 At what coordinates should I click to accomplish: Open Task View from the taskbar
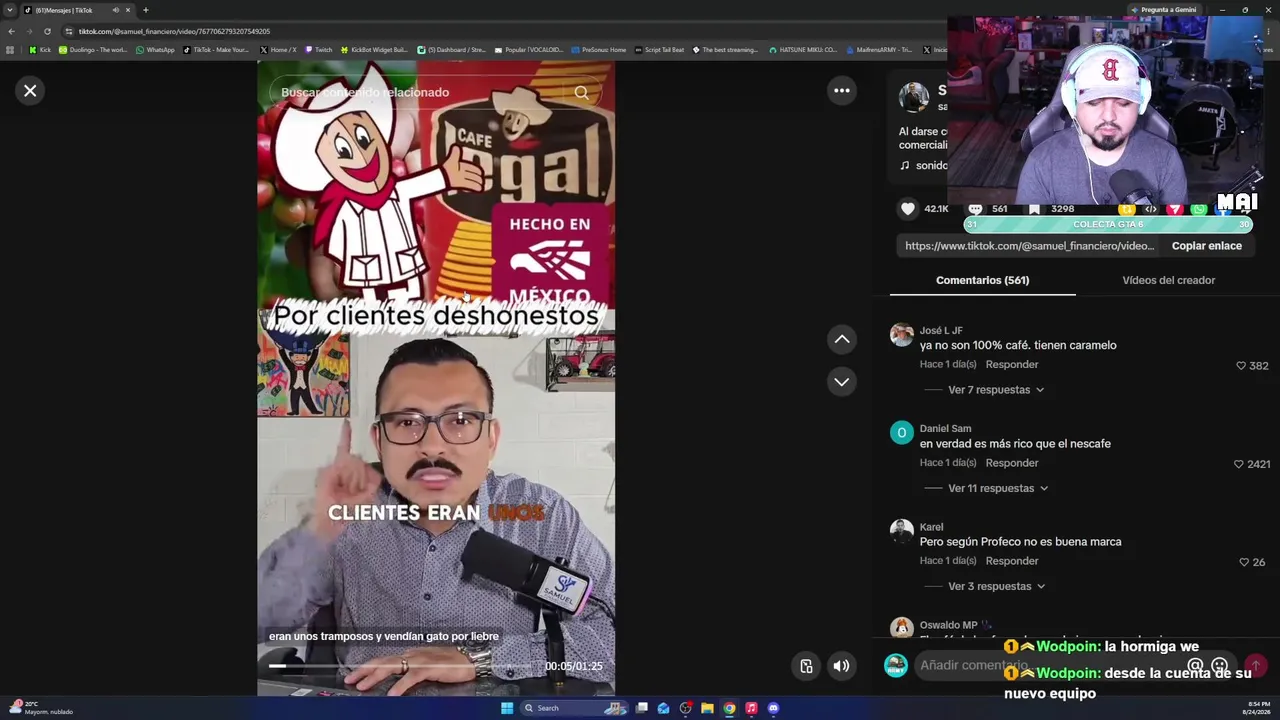pyautogui.click(x=641, y=708)
